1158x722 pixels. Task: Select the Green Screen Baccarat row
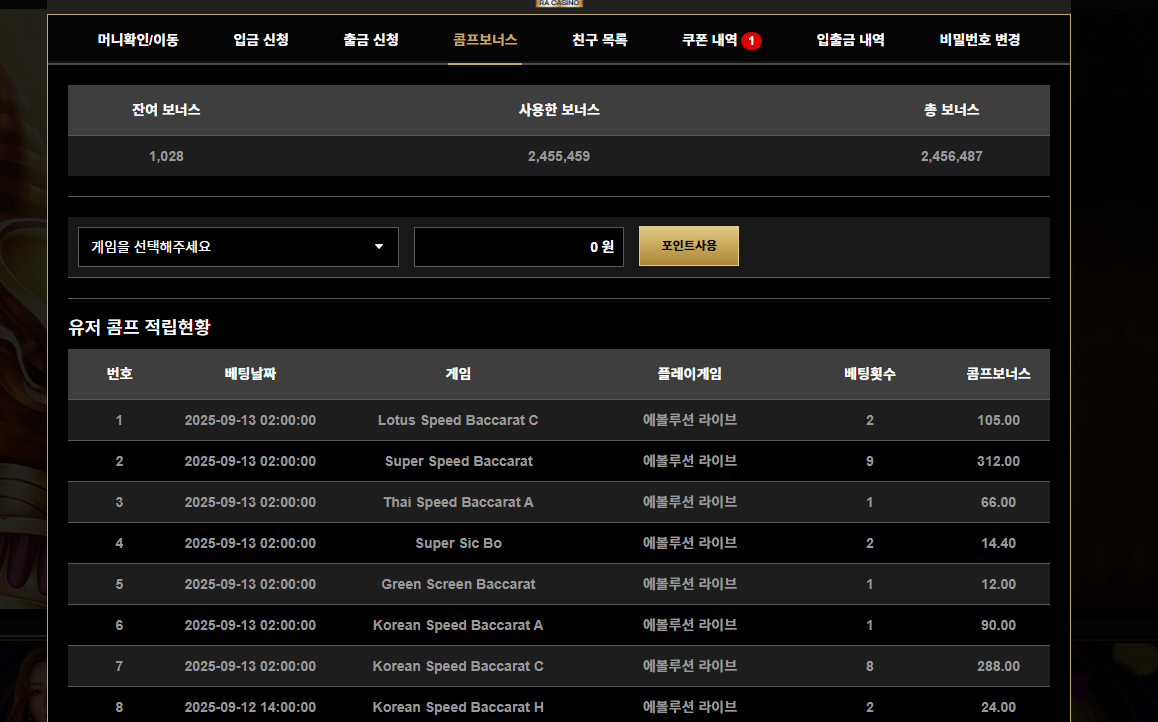(558, 584)
